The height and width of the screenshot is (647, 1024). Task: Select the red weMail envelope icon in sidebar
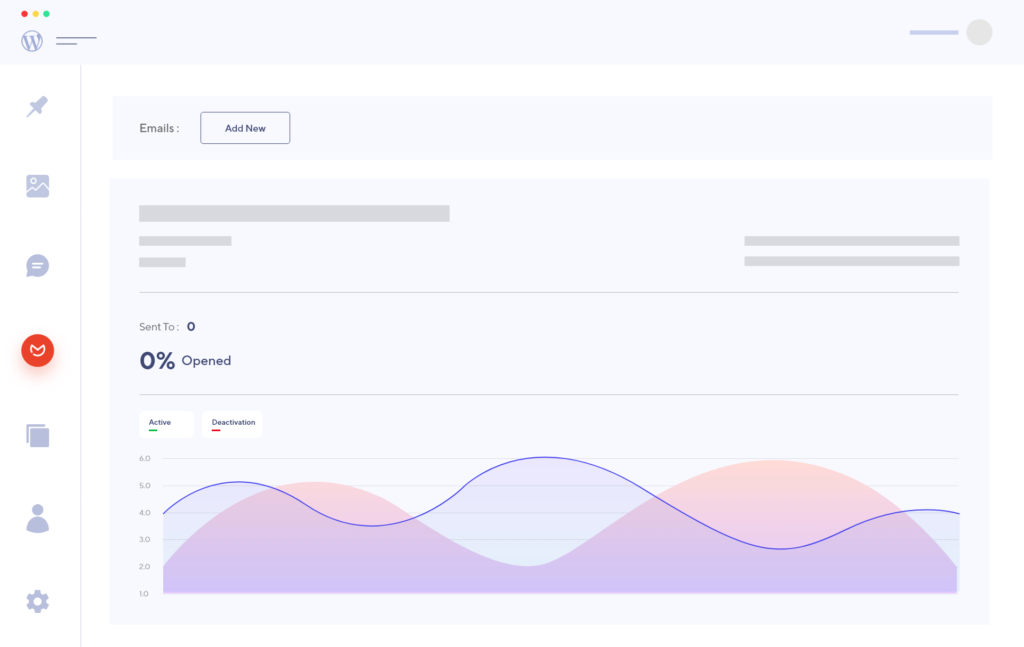pyautogui.click(x=37, y=351)
